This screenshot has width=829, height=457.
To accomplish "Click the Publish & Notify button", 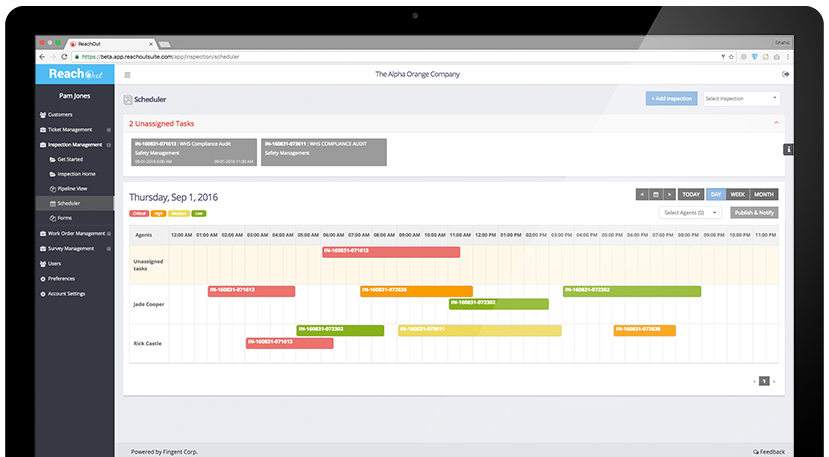I will point(754,213).
